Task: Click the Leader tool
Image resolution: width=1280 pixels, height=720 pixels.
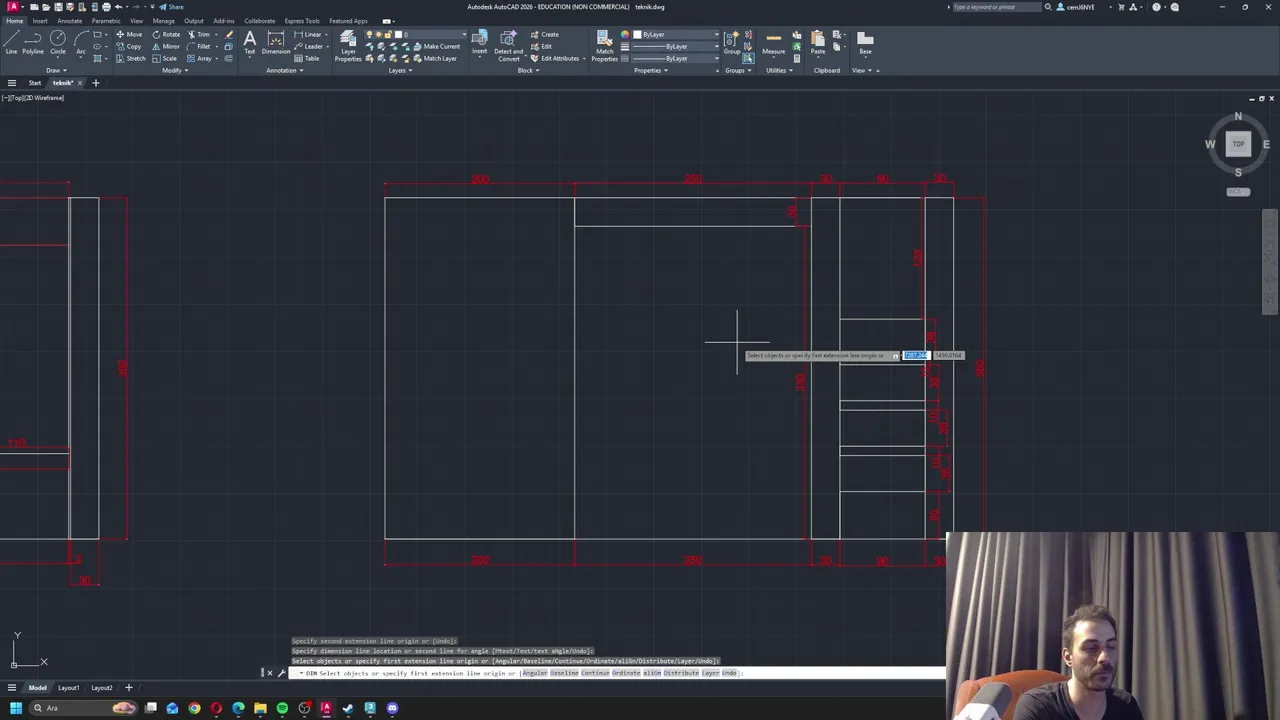Action: (309, 46)
